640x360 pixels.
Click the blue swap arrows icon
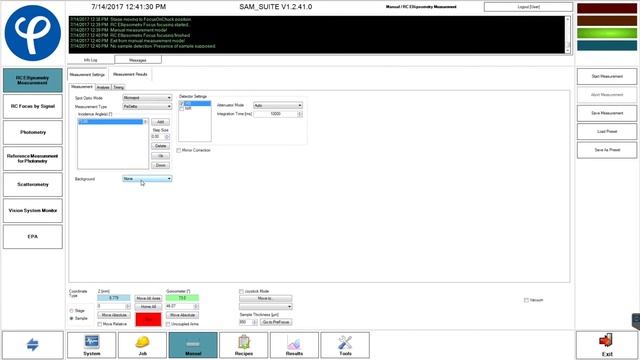(33, 345)
